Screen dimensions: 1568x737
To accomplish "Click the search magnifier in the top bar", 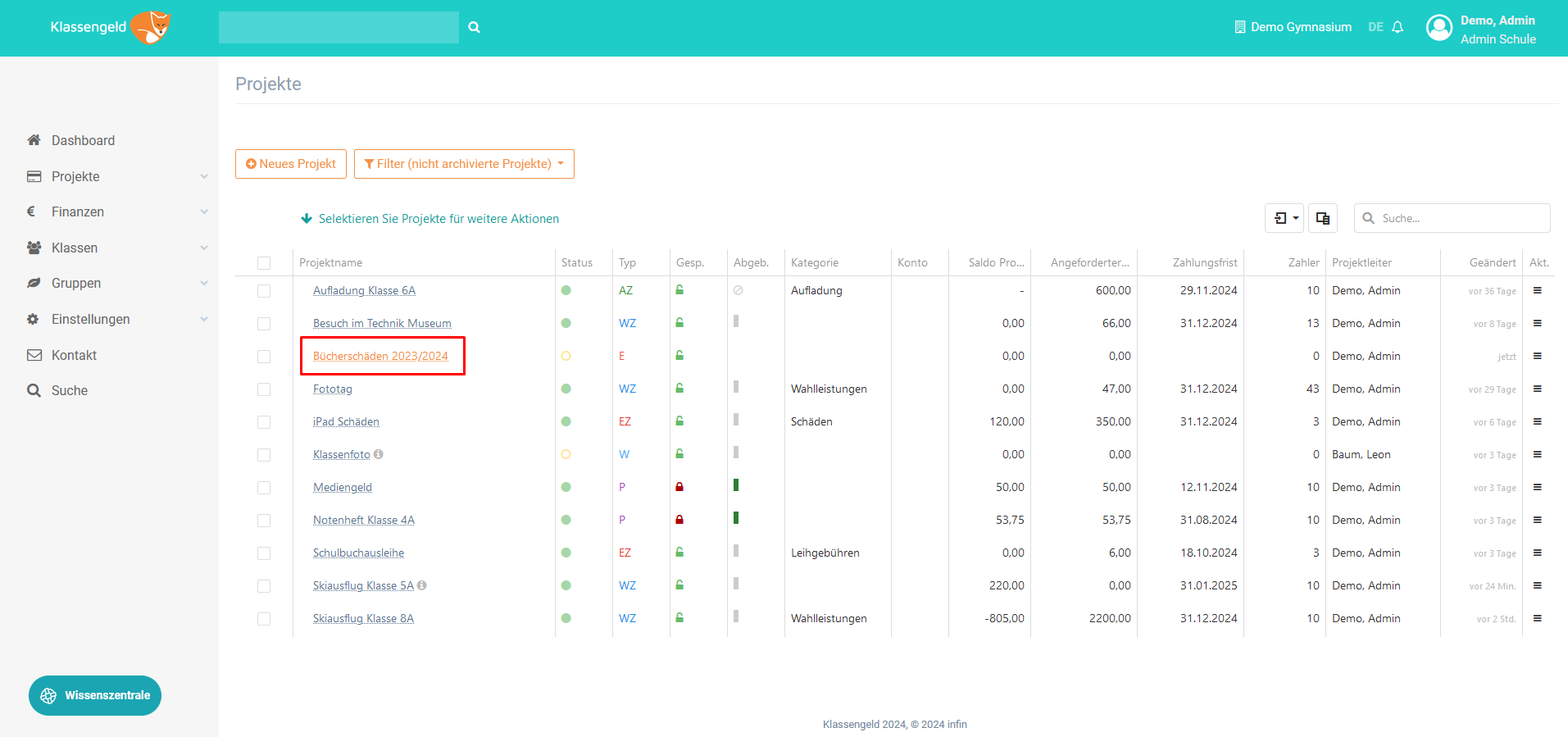I will tap(474, 27).
